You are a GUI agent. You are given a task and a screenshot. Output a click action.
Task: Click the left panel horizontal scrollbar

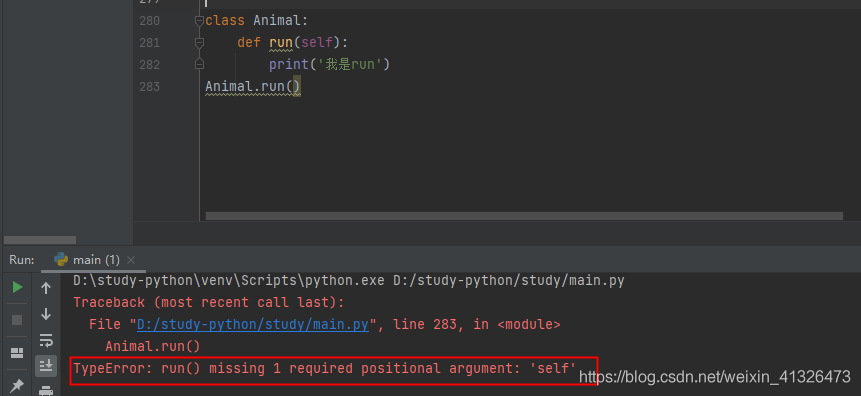coord(40,240)
